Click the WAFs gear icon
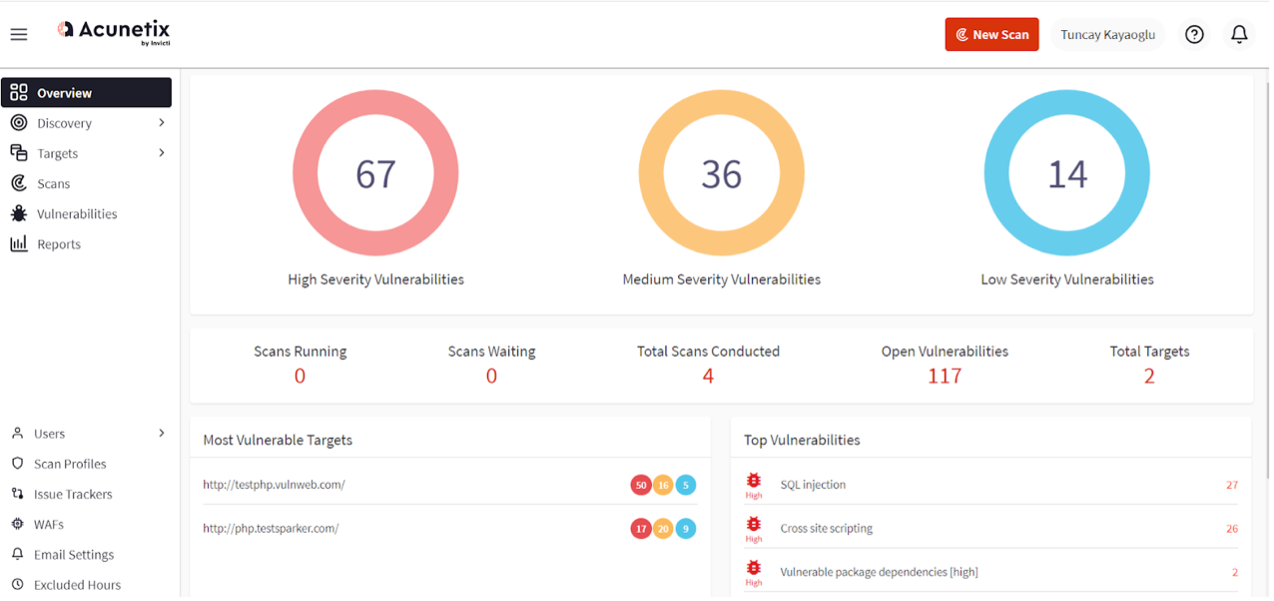The image size is (1274, 601). click(x=17, y=524)
